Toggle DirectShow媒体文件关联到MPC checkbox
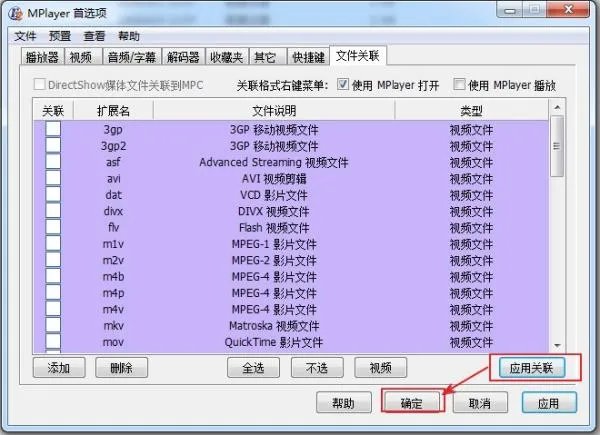The width and height of the screenshot is (600, 435). 39,85
